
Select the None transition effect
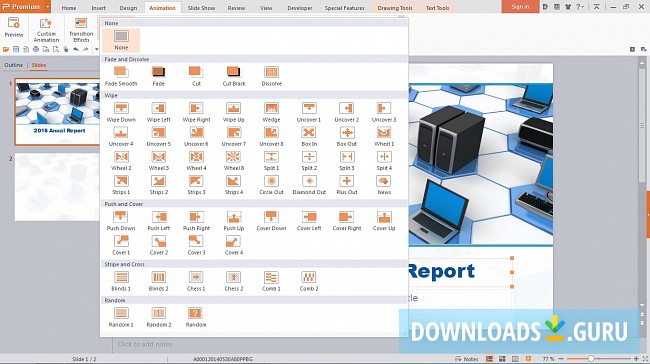121,40
